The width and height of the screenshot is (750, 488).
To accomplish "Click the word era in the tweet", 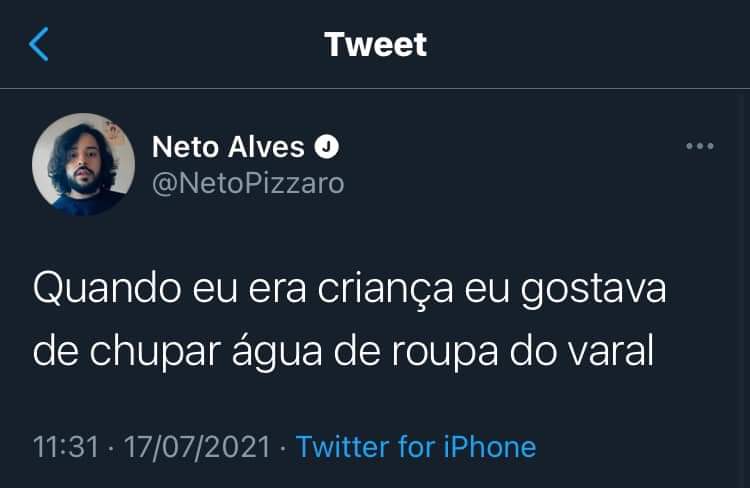I will [x=277, y=290].
